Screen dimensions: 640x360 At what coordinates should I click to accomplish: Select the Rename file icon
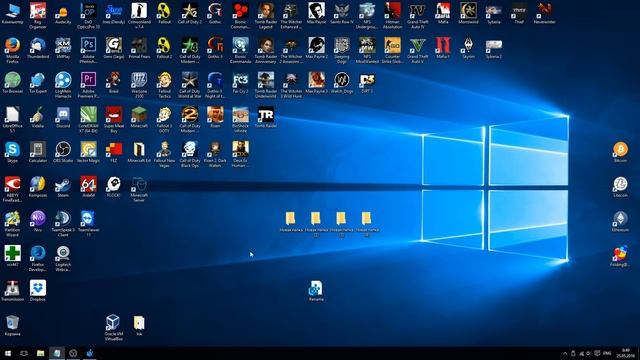[x=316, y=289]
